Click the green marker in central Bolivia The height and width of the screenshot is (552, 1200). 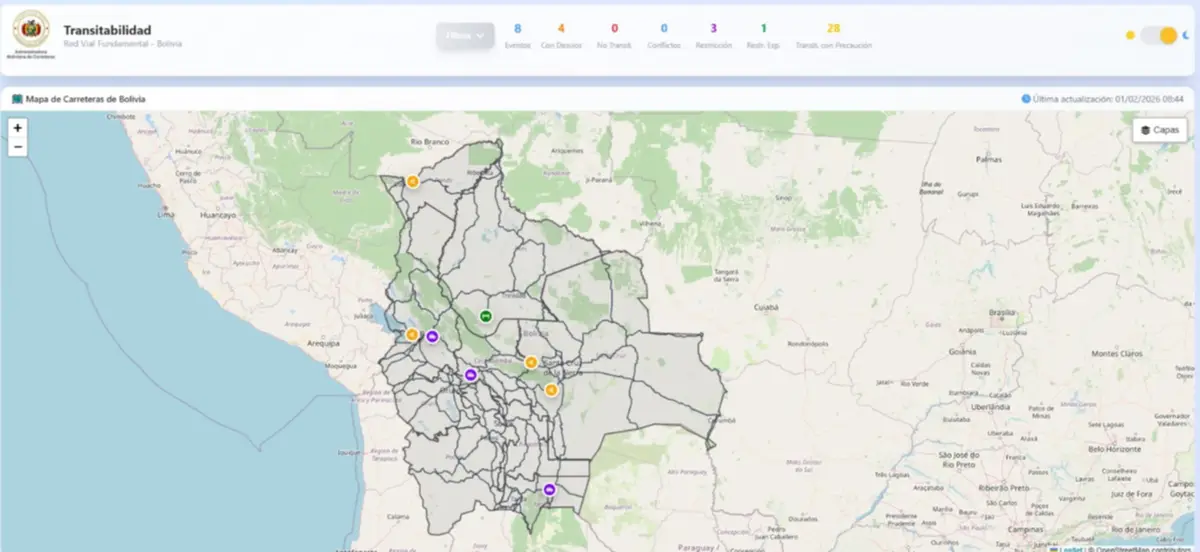click(x=485, y=315)
